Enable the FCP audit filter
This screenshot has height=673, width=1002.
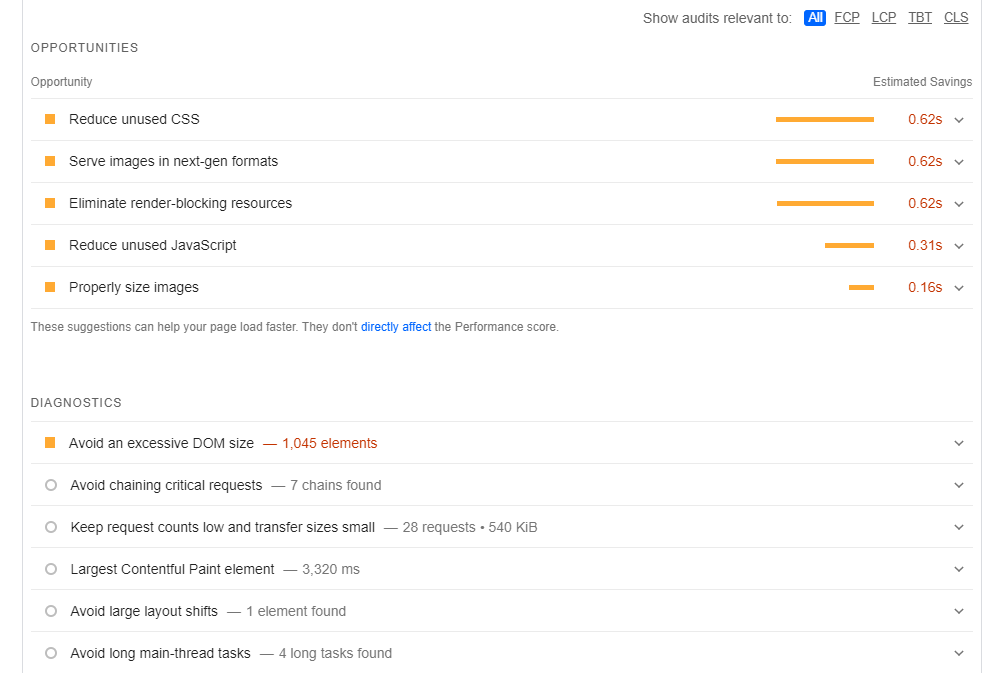847,17
